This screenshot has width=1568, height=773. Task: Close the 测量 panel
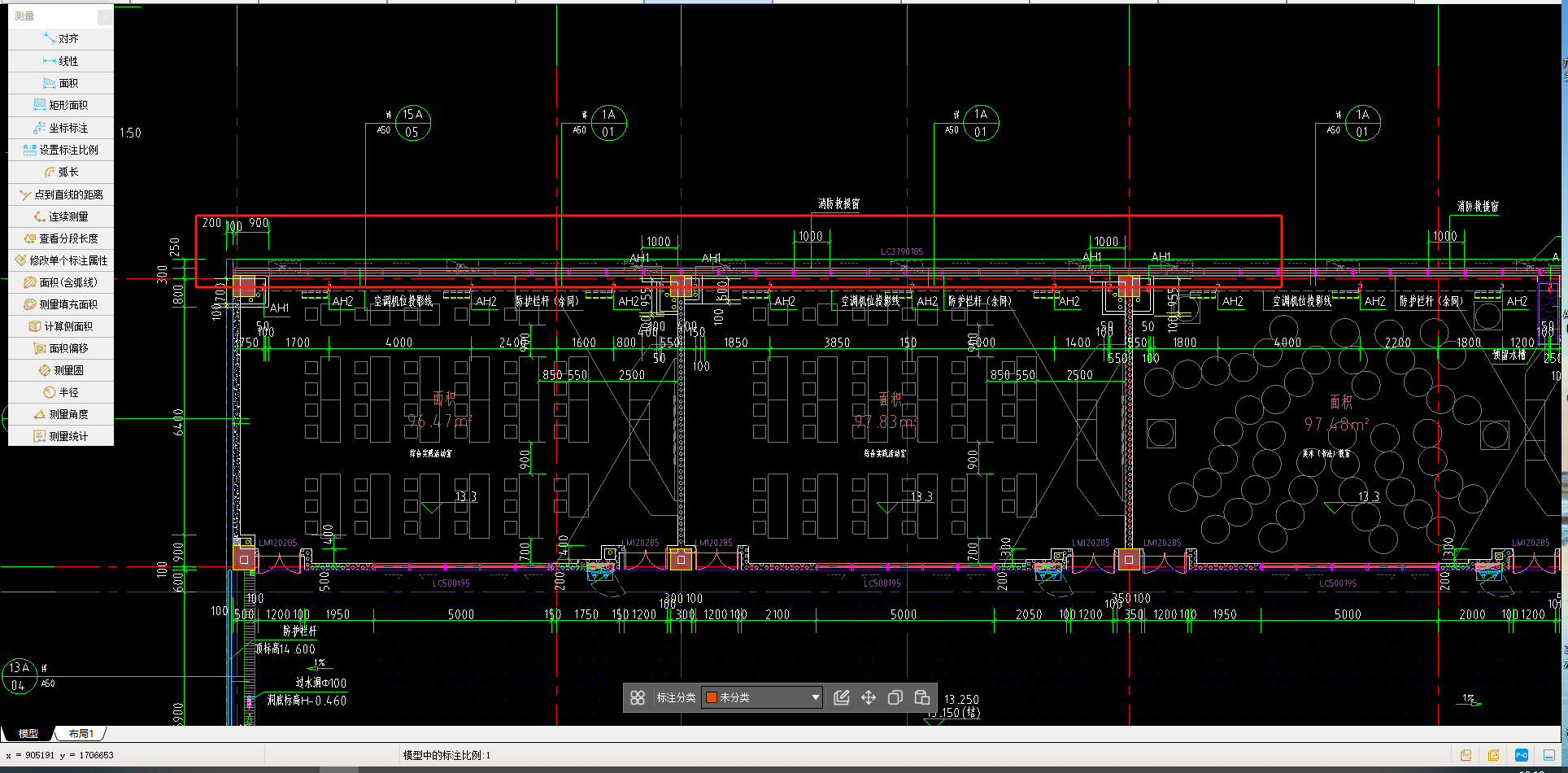point(105,16)
